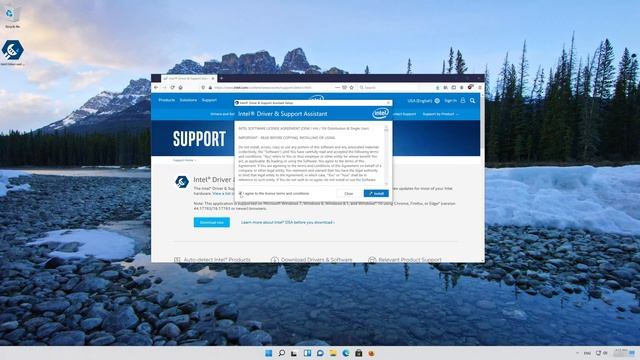Click the user account icon near Sign In
The width and height of the screenshot is (640, 360).
coord(462,100)
